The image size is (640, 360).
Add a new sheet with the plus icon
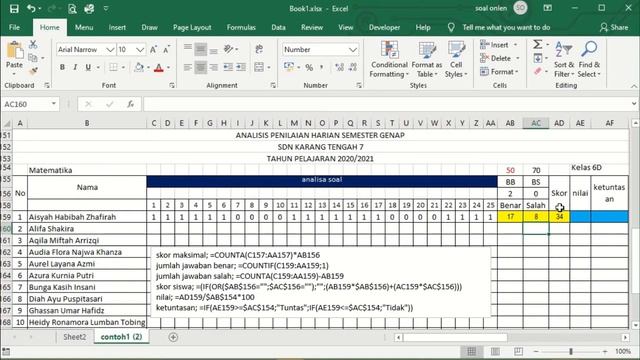(173, 337)
